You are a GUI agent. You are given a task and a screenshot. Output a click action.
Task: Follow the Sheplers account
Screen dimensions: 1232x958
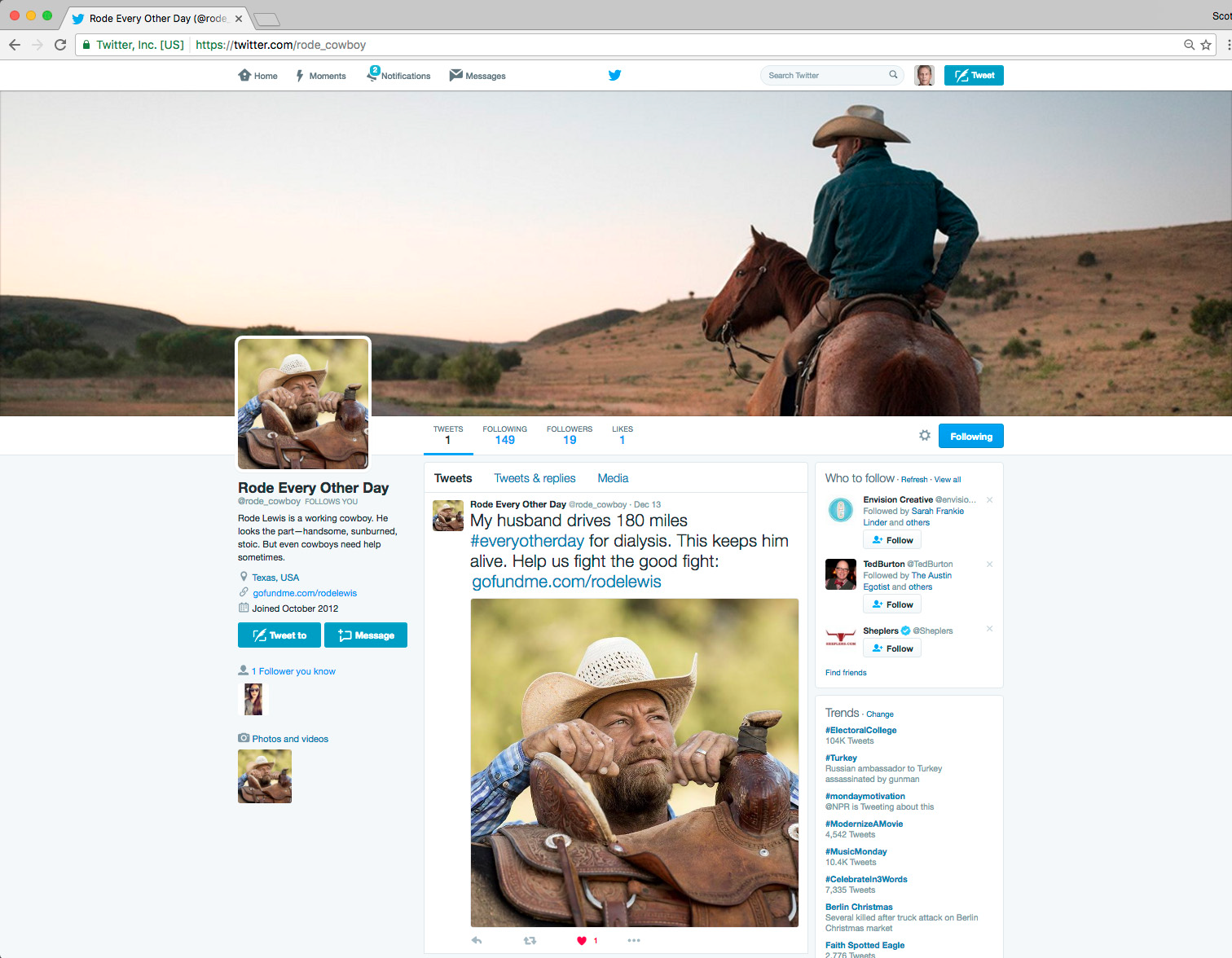point(892,648)
